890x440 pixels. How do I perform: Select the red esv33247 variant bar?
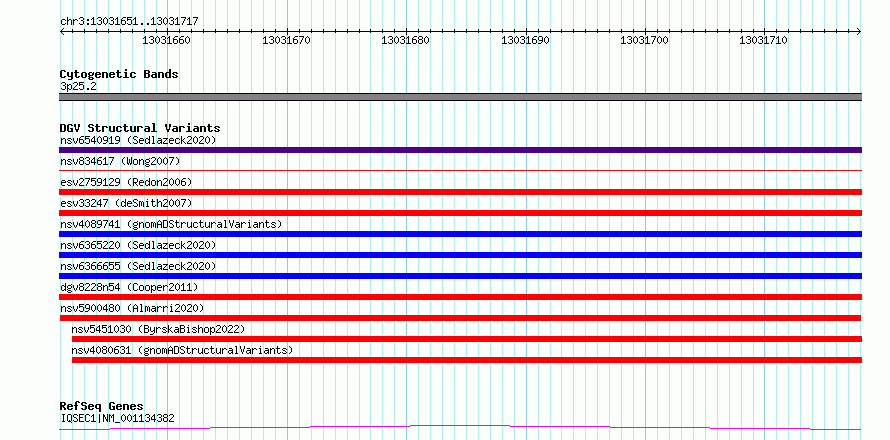[460, 213]
